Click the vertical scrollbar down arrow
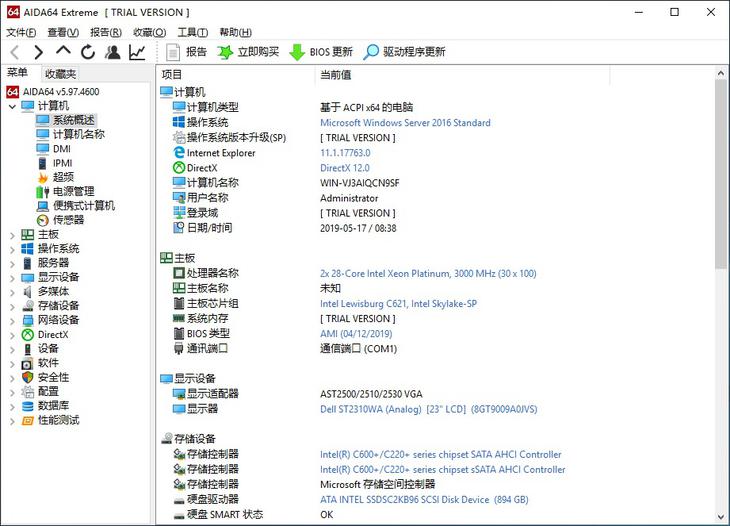This screenshot has height=526, width=730. click(721, 517)
